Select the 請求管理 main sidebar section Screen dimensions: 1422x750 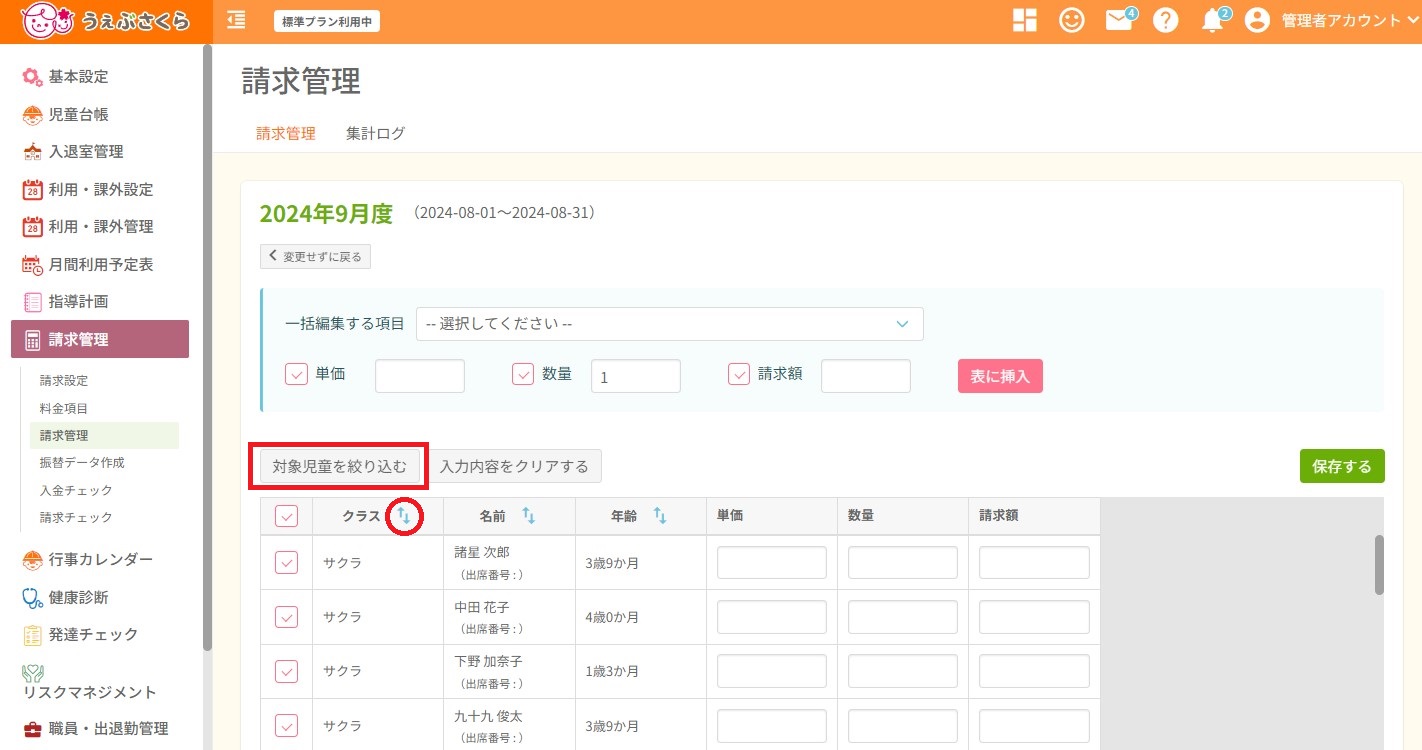(x=100, y=339)
